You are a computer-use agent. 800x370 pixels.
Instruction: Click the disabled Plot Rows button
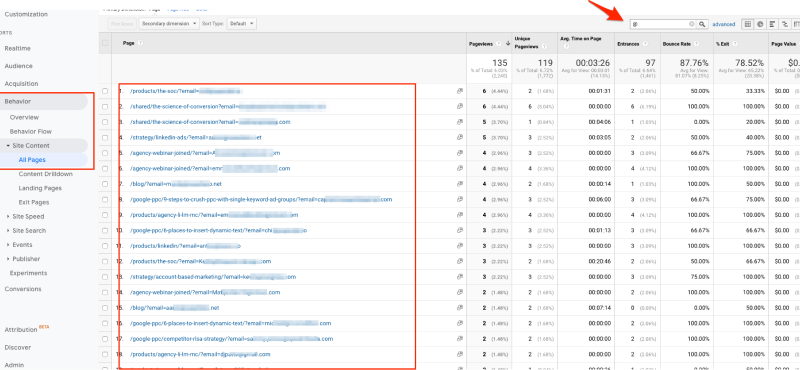(x=122, y=23)
